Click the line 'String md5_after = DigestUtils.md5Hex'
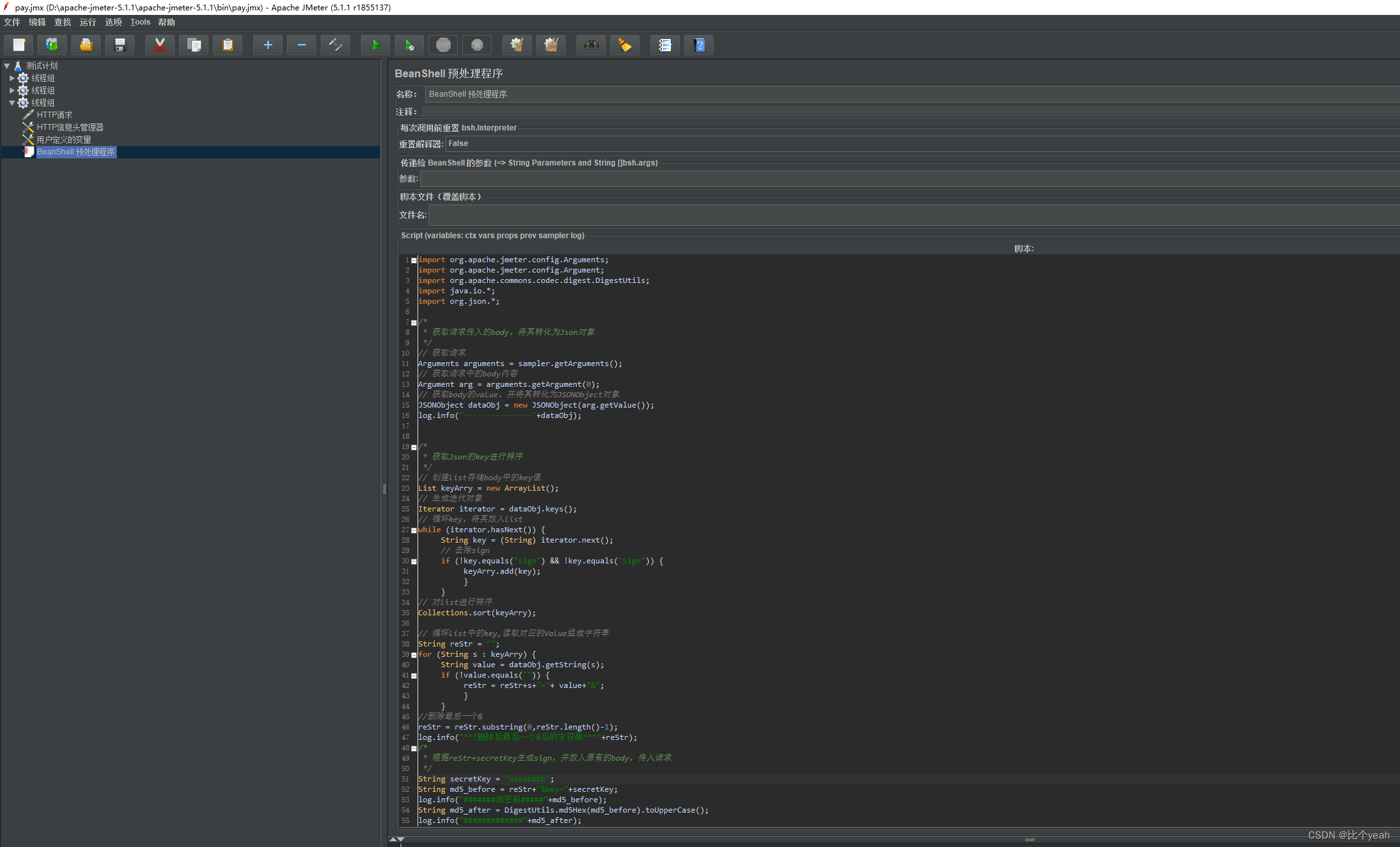The width and height of the screenshot is (1400, 847). pos(564,810)
